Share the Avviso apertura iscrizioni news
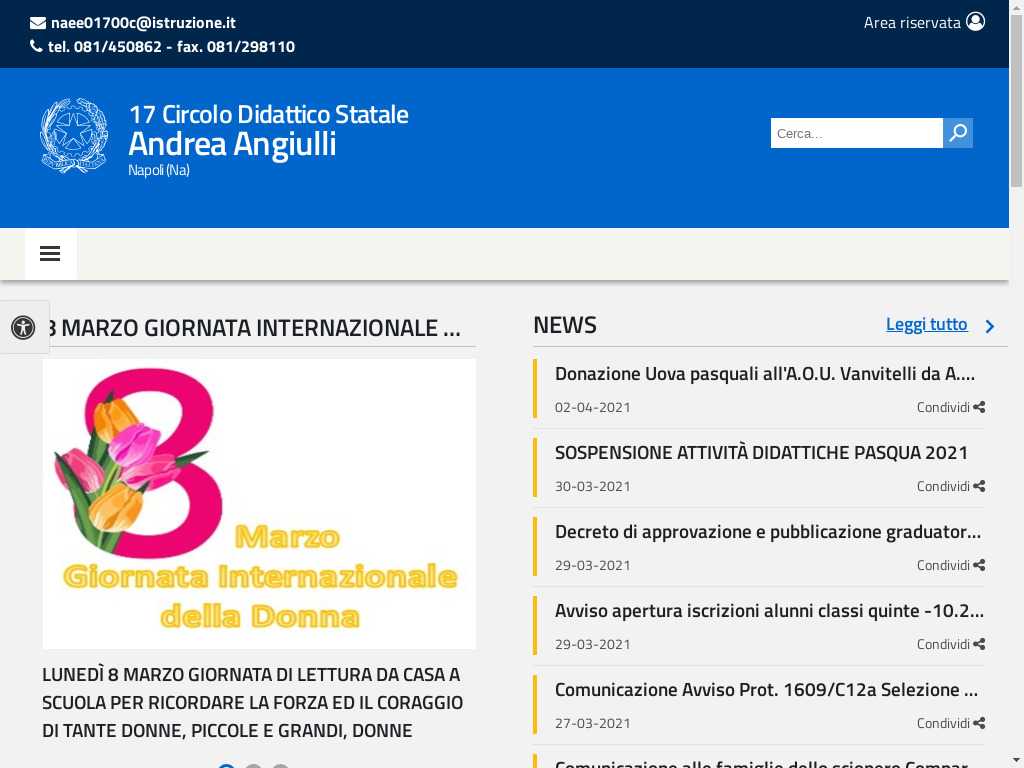Image resolution: width=1024 pixels, height=768 pixels. (951, 644)
